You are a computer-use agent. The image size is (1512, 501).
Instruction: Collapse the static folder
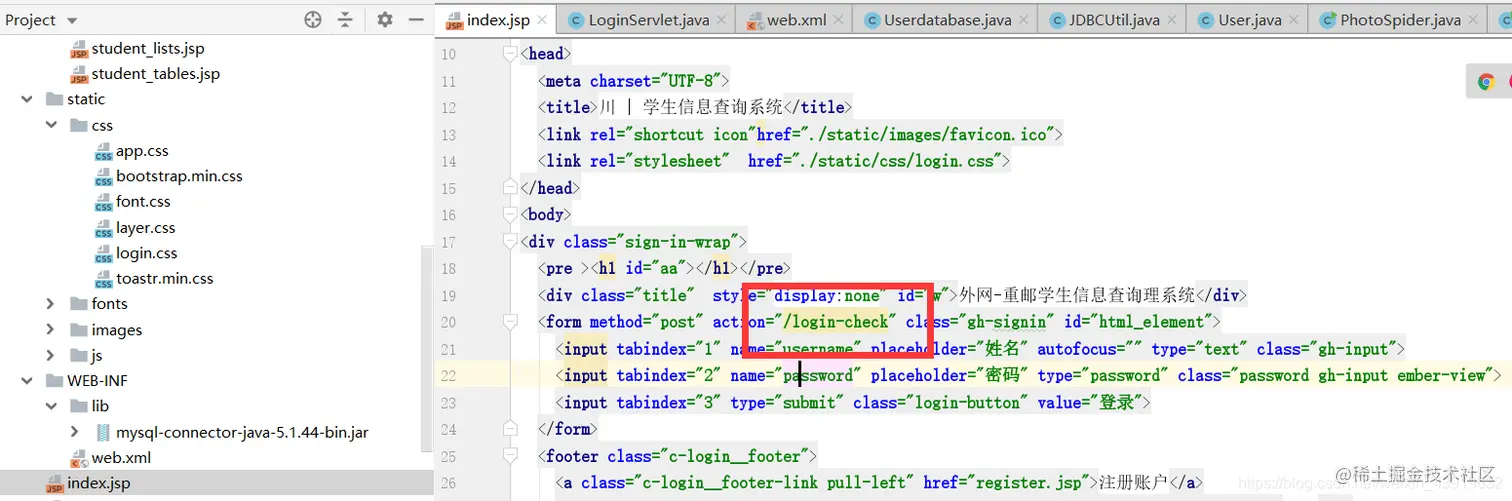pyautogui.click(x=26, y=99)
